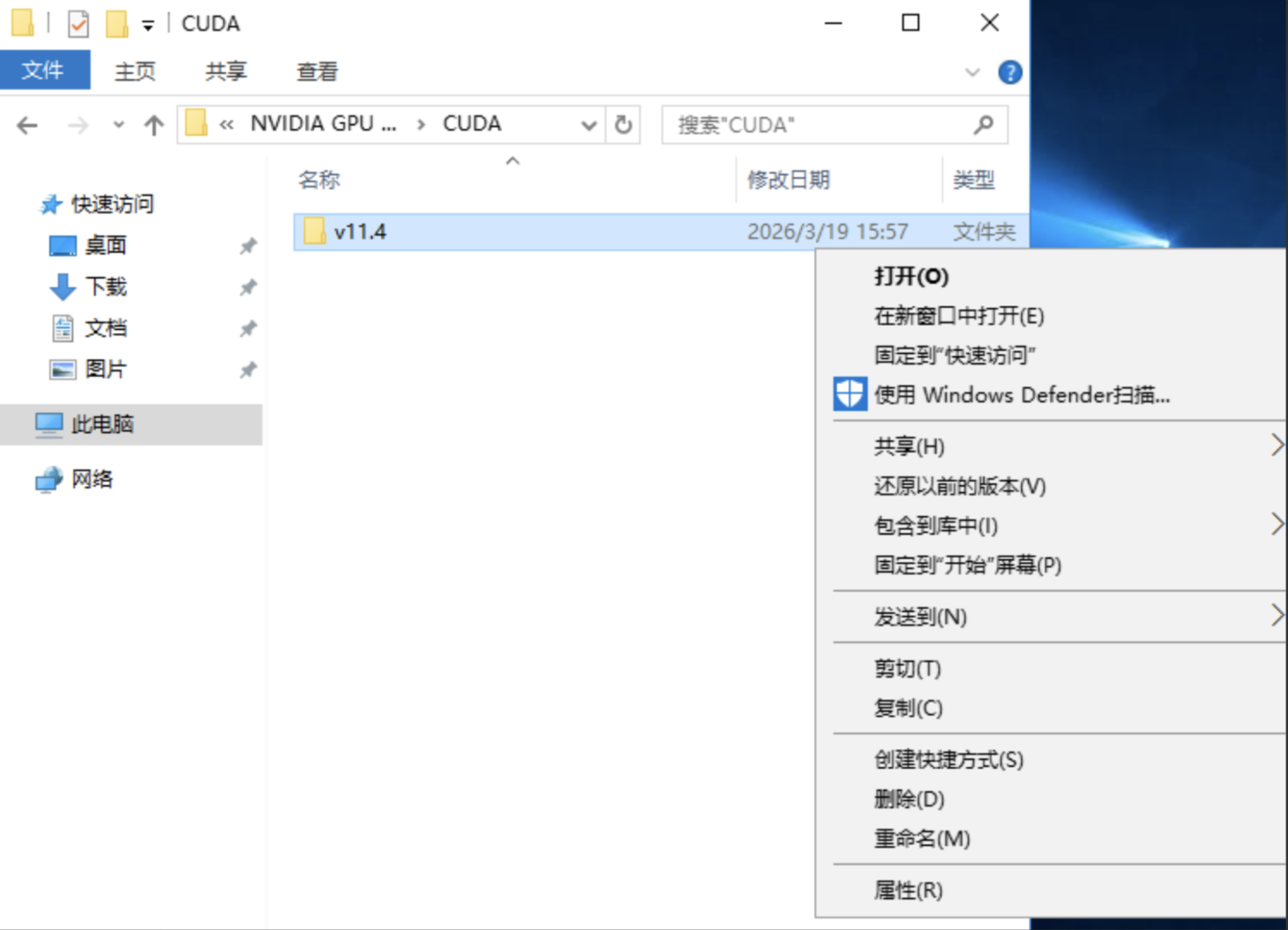Image resolution: width=1288 pixels, height=930 pixels.
Task: Select 此电脑 in navigation pane
Action: point(103,424)
